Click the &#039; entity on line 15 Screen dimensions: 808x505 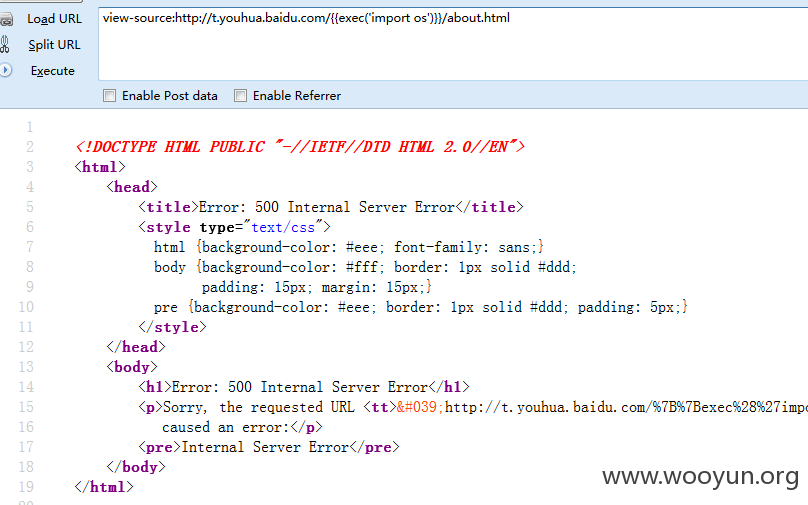(420, 407)
